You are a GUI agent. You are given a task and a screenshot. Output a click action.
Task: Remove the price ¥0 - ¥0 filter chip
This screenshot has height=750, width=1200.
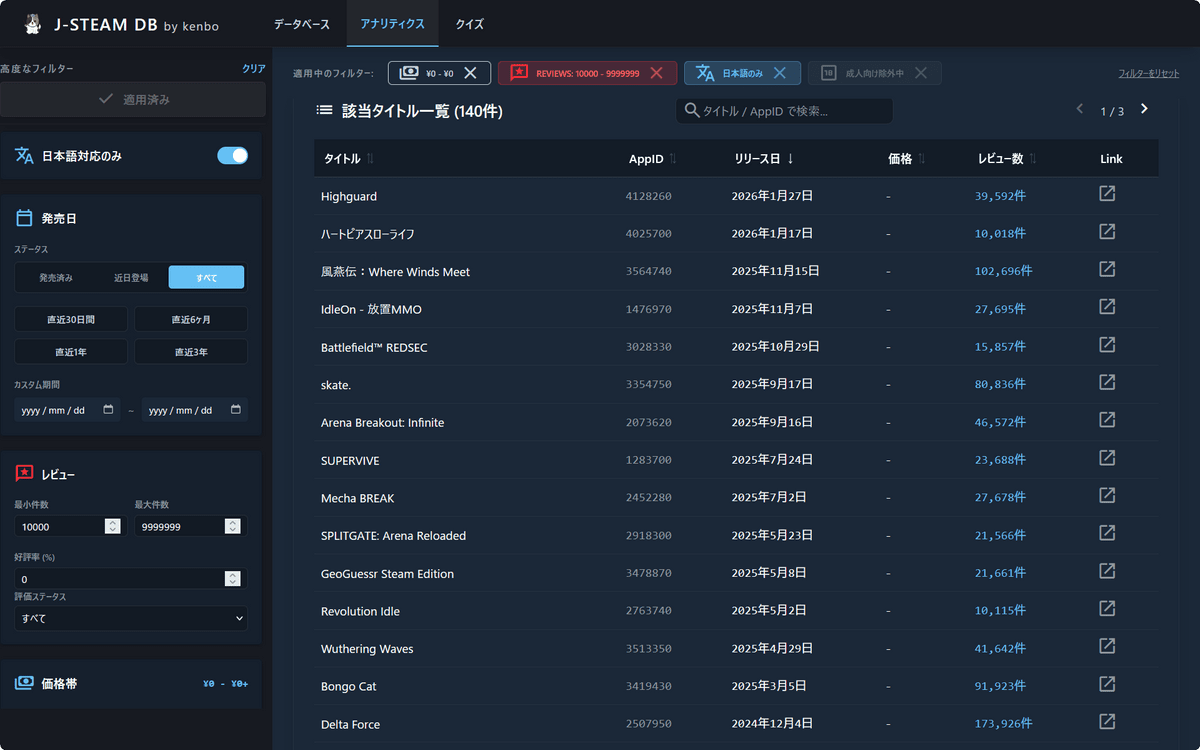[470, 73]
